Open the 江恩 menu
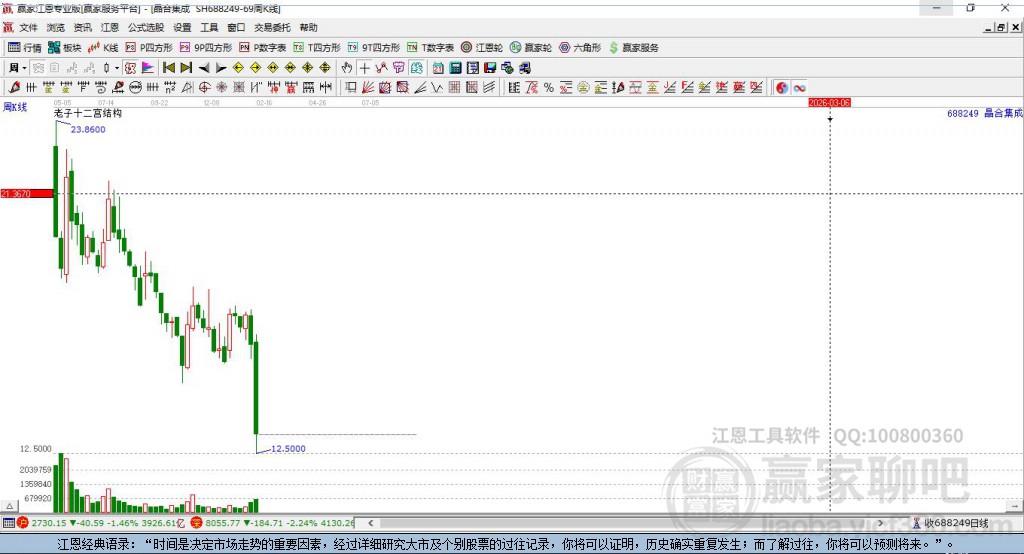The width and height of the screenshot is (1024, 554). 110,27
